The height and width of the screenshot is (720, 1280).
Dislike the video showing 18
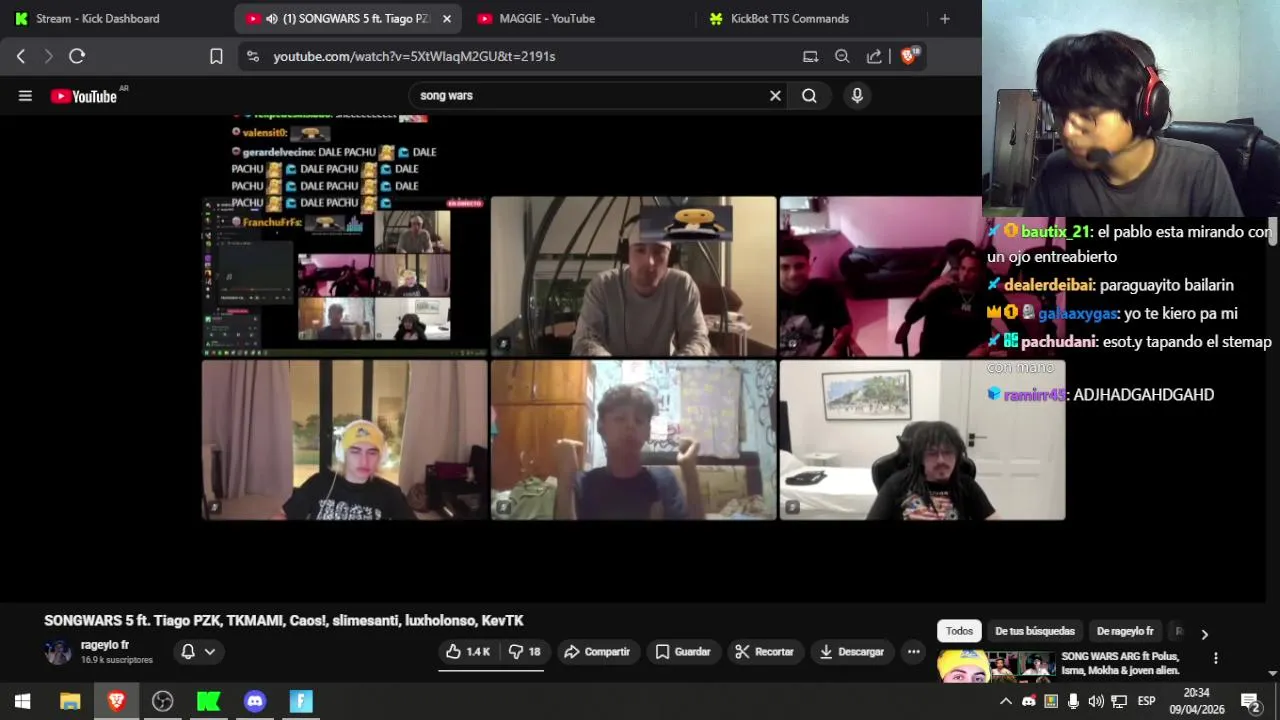(524, 652)
